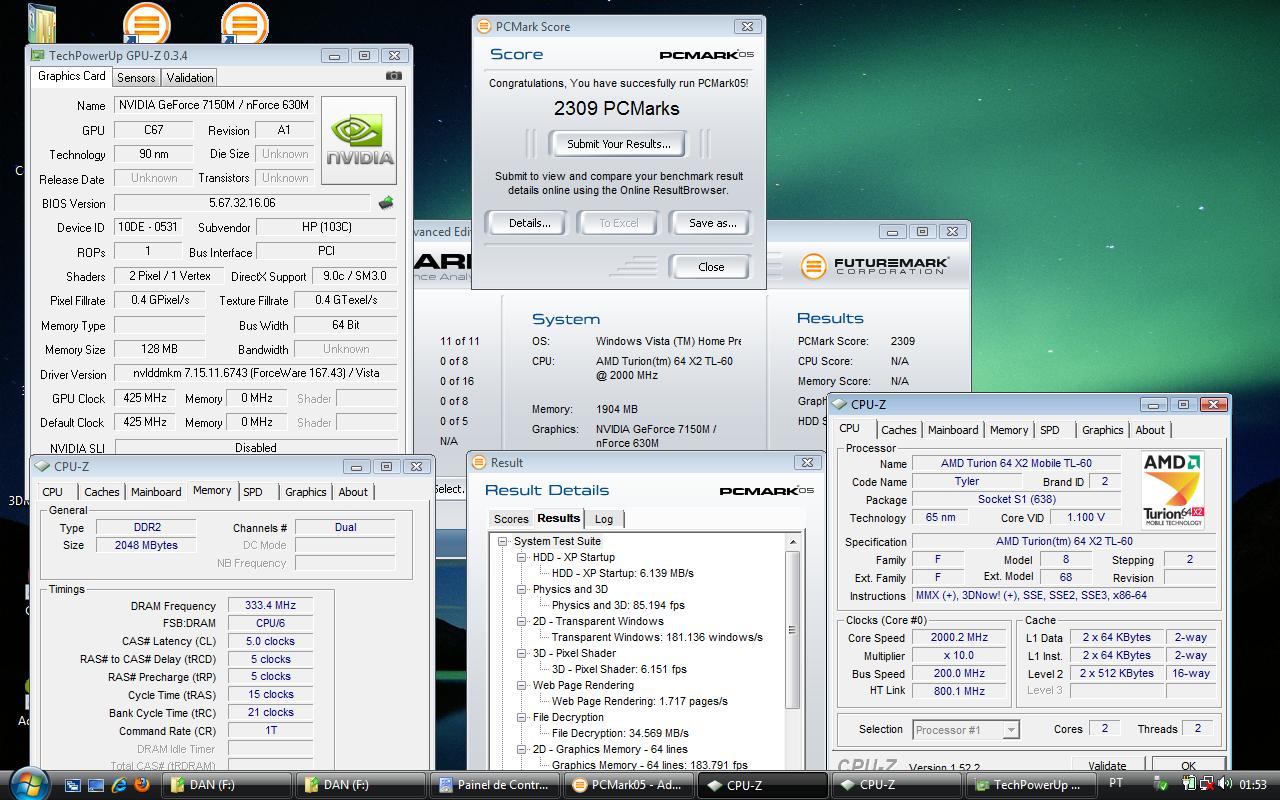Click the GPU-Z screenshot camera icon
This screenshot has width=1280, height=800.
[394, 76]
